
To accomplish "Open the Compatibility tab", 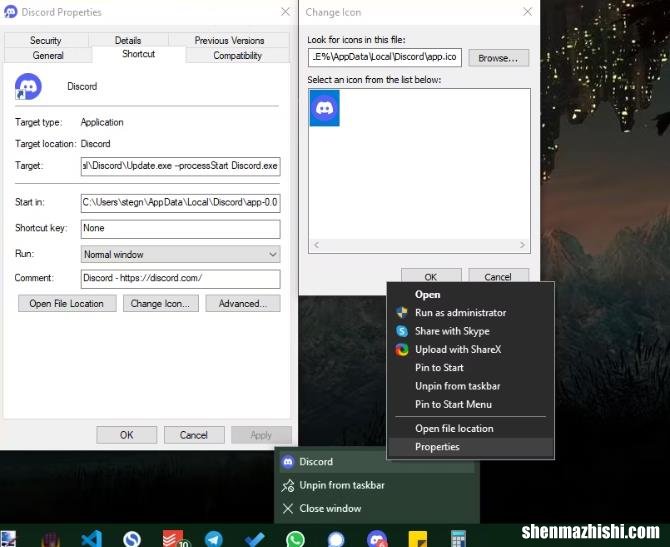I will (238, 55).
